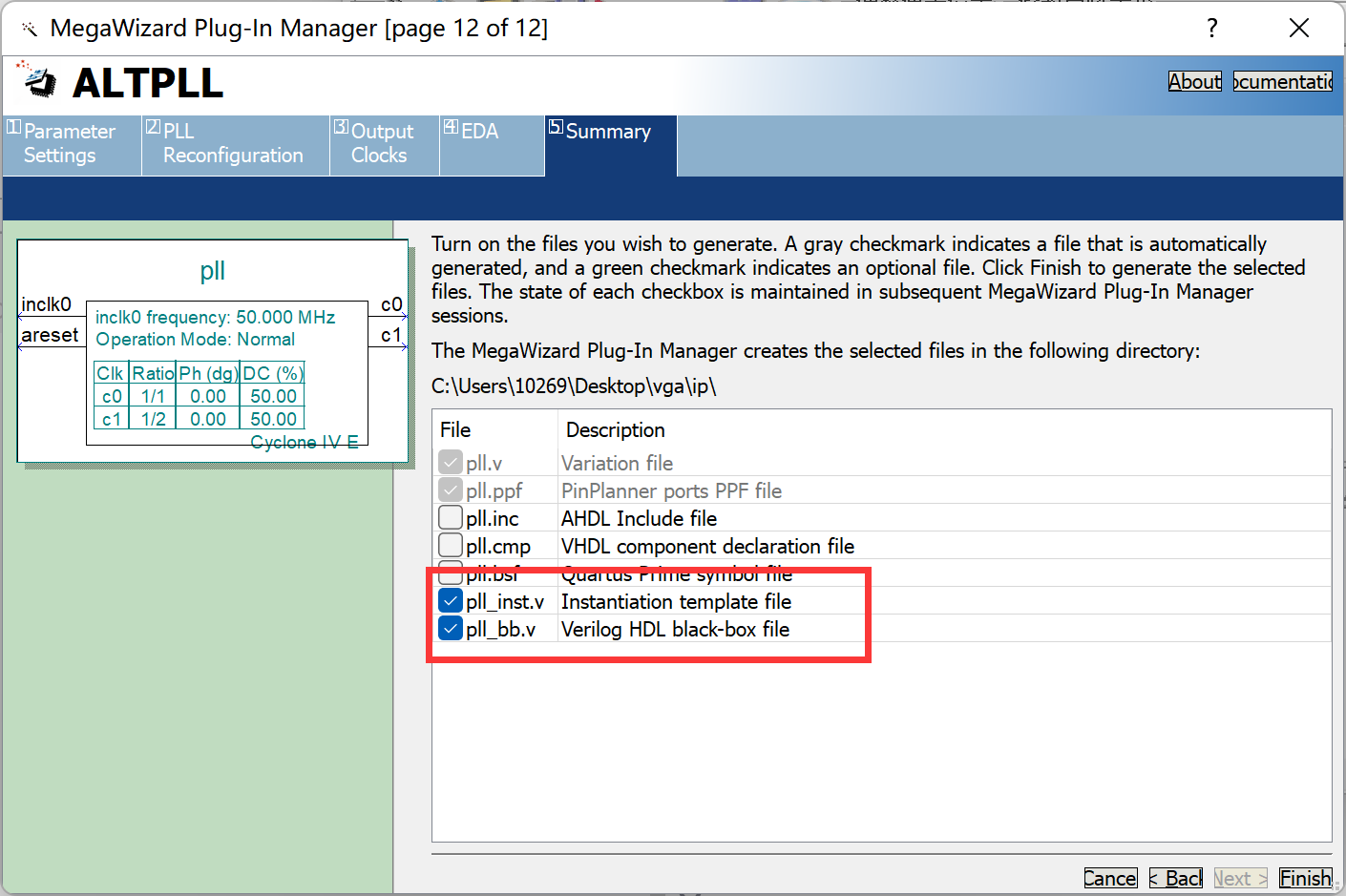This screenshot has width=1346, height=896.
Task: Click the ALTPLL chip logo icon
Action: 38,80
